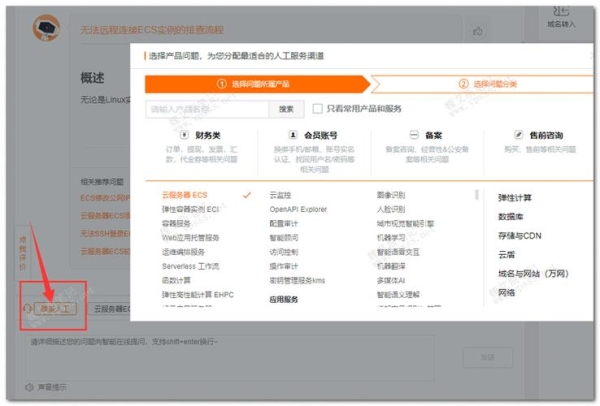Select 弹性容器实例 ECI product
This screenshot has height=406, width=600.
[x=190, y=209]
